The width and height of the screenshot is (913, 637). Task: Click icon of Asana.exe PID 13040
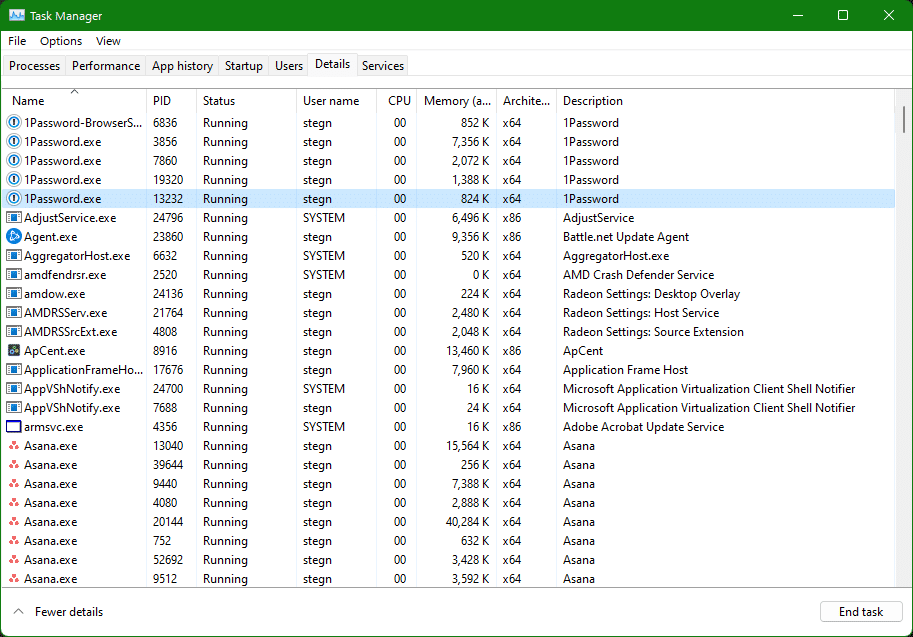coord(14,445)
